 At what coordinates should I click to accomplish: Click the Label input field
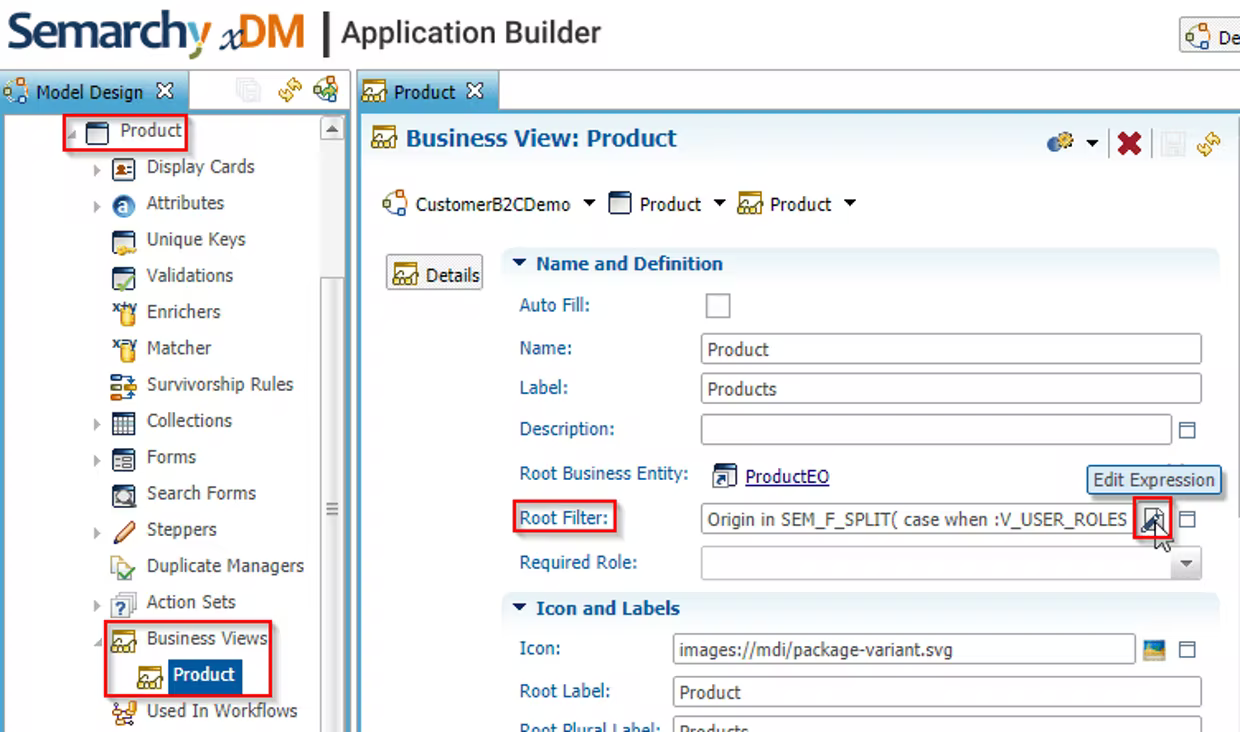(x=951, y=389)
